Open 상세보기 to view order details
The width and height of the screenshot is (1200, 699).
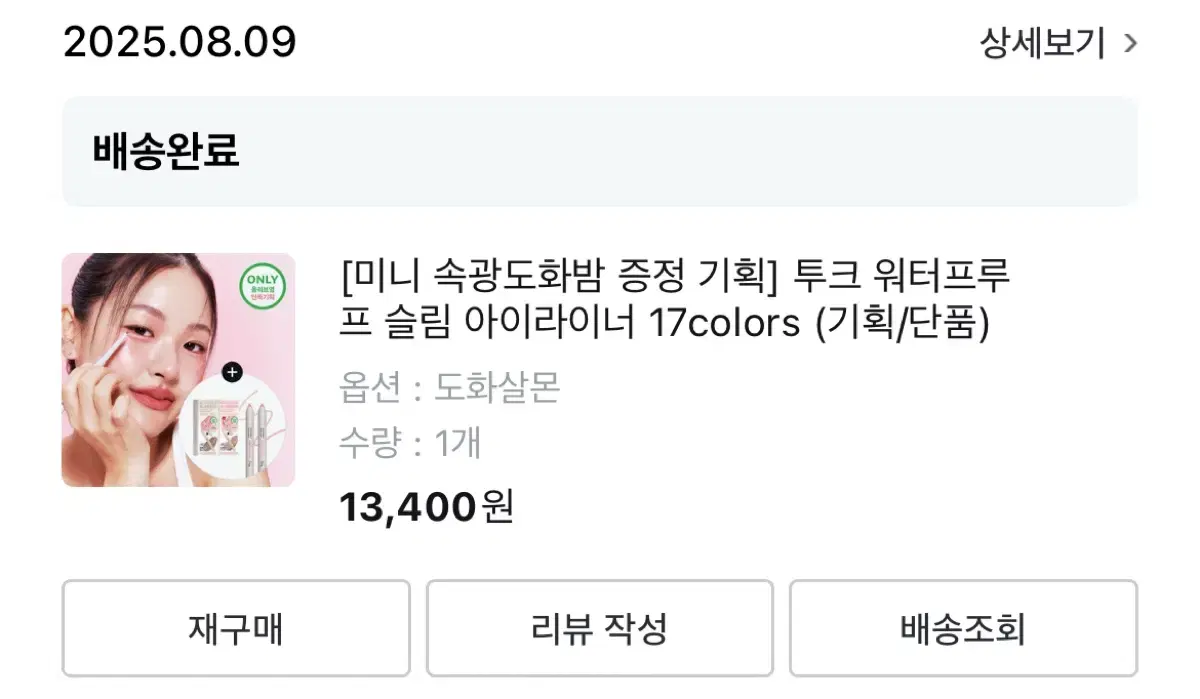point(1040,43)
